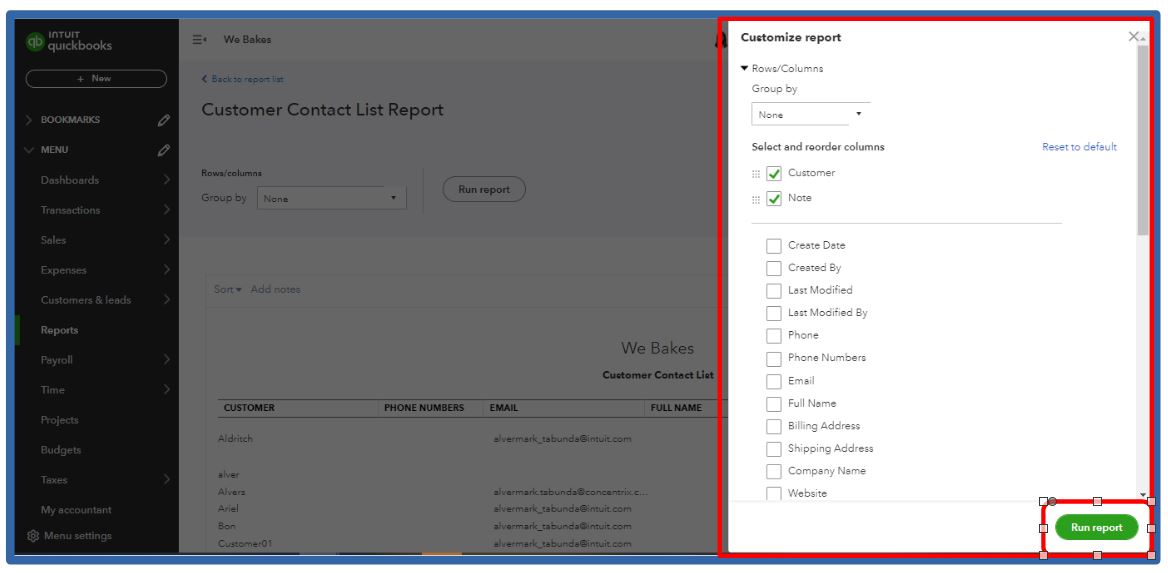Viewport: 1168px width, 573px height.
Task: Grab the drag handle beside Customer column
Action: tap(756, 174)
